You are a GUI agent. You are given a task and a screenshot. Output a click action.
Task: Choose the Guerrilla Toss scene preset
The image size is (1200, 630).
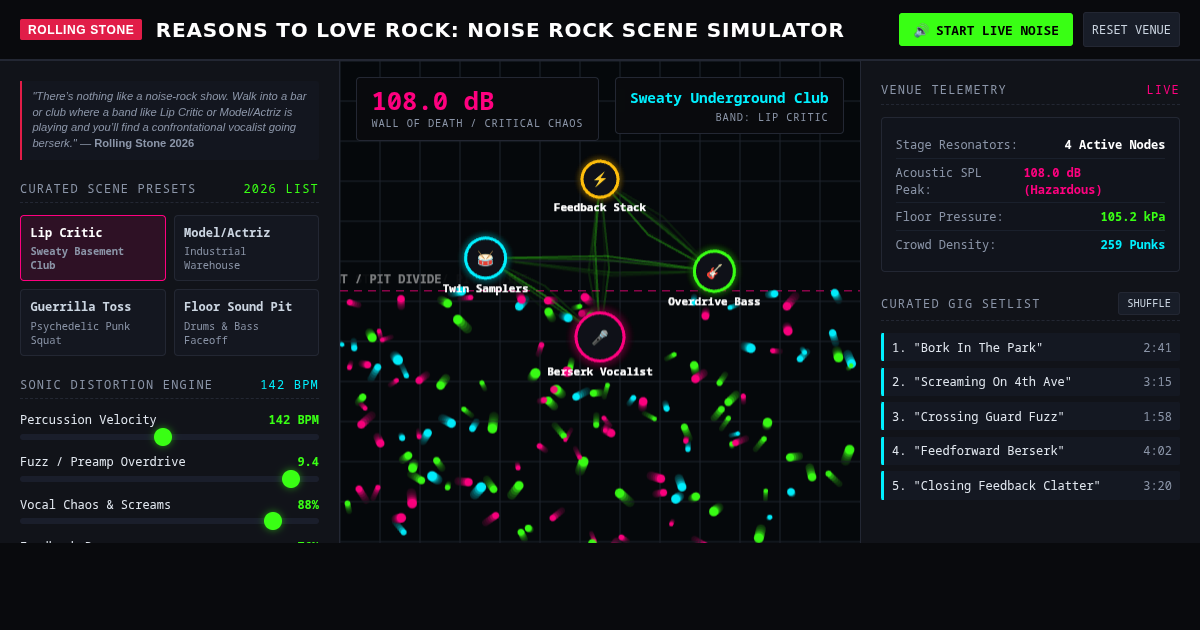[93, 323]
